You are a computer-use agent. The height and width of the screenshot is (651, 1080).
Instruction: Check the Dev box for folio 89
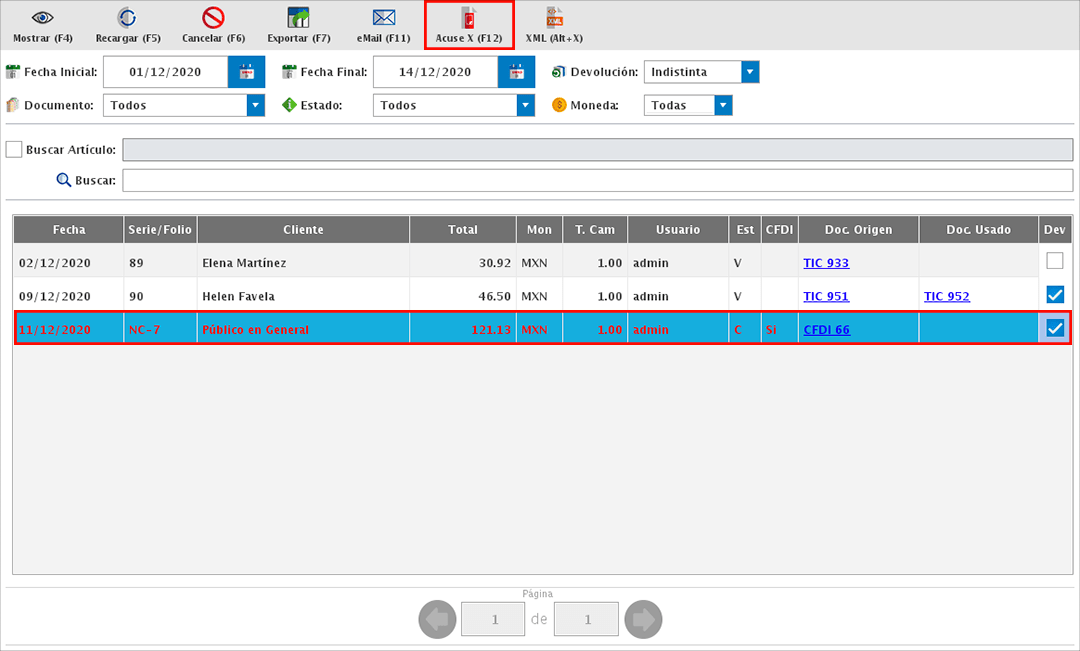(x=1054, y=261)
